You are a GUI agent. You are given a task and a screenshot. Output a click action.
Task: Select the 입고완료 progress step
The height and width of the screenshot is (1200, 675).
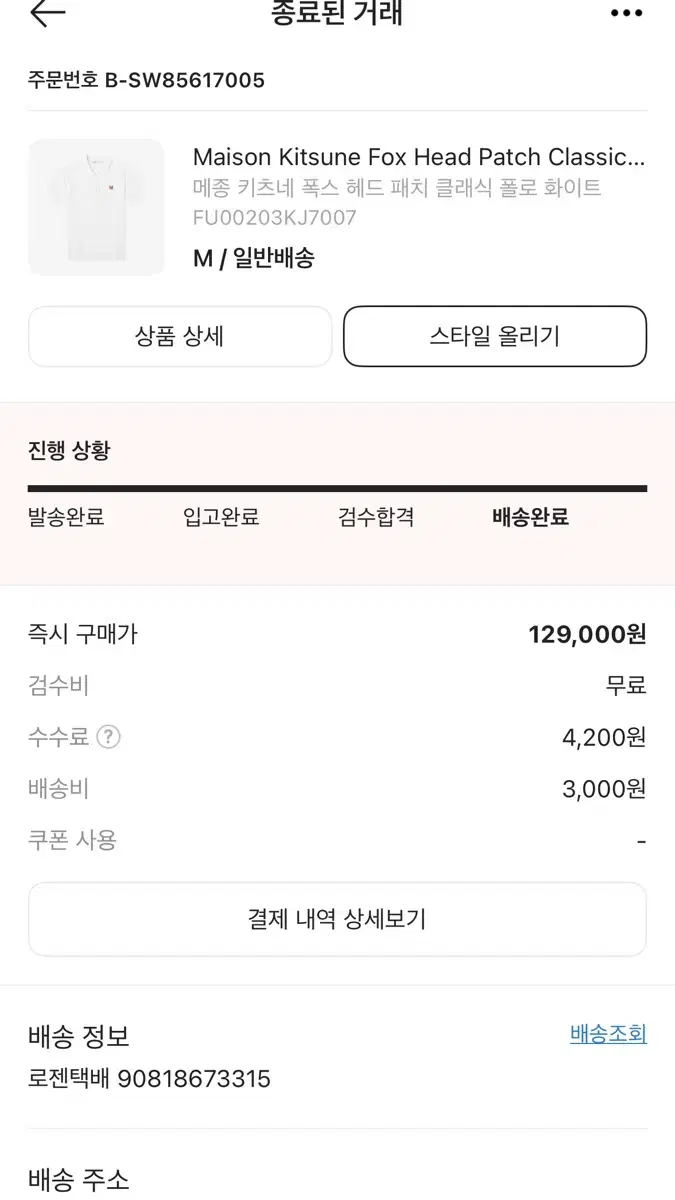pyautogui.click(x=221, y=517)
